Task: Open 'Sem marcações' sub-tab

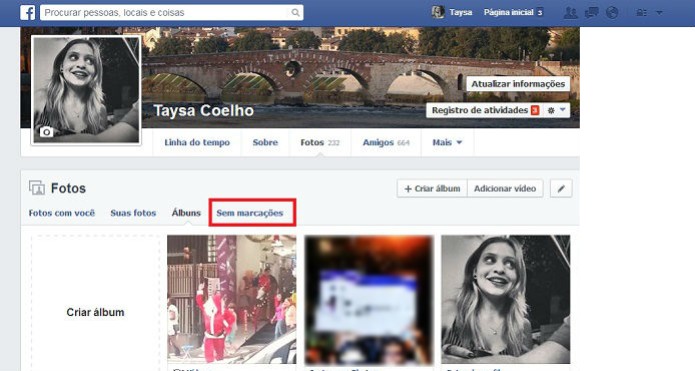Action: [x=250, y=213]
